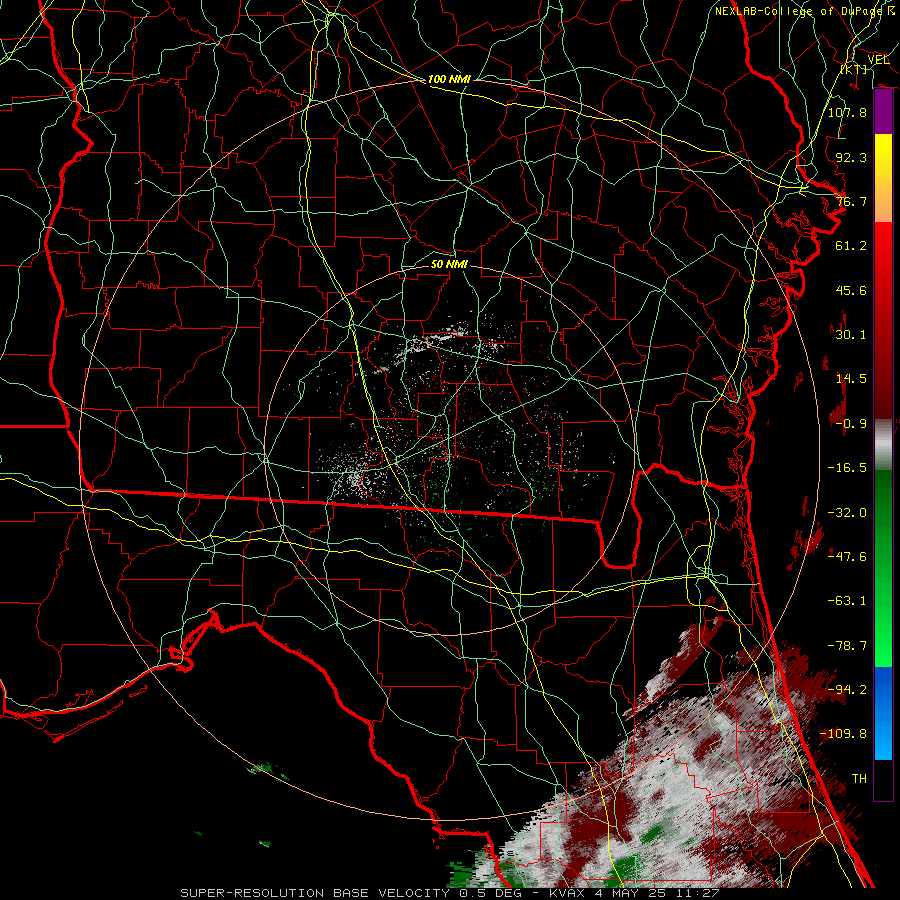Click the 100 NMI range ring label

click(449, 79)
